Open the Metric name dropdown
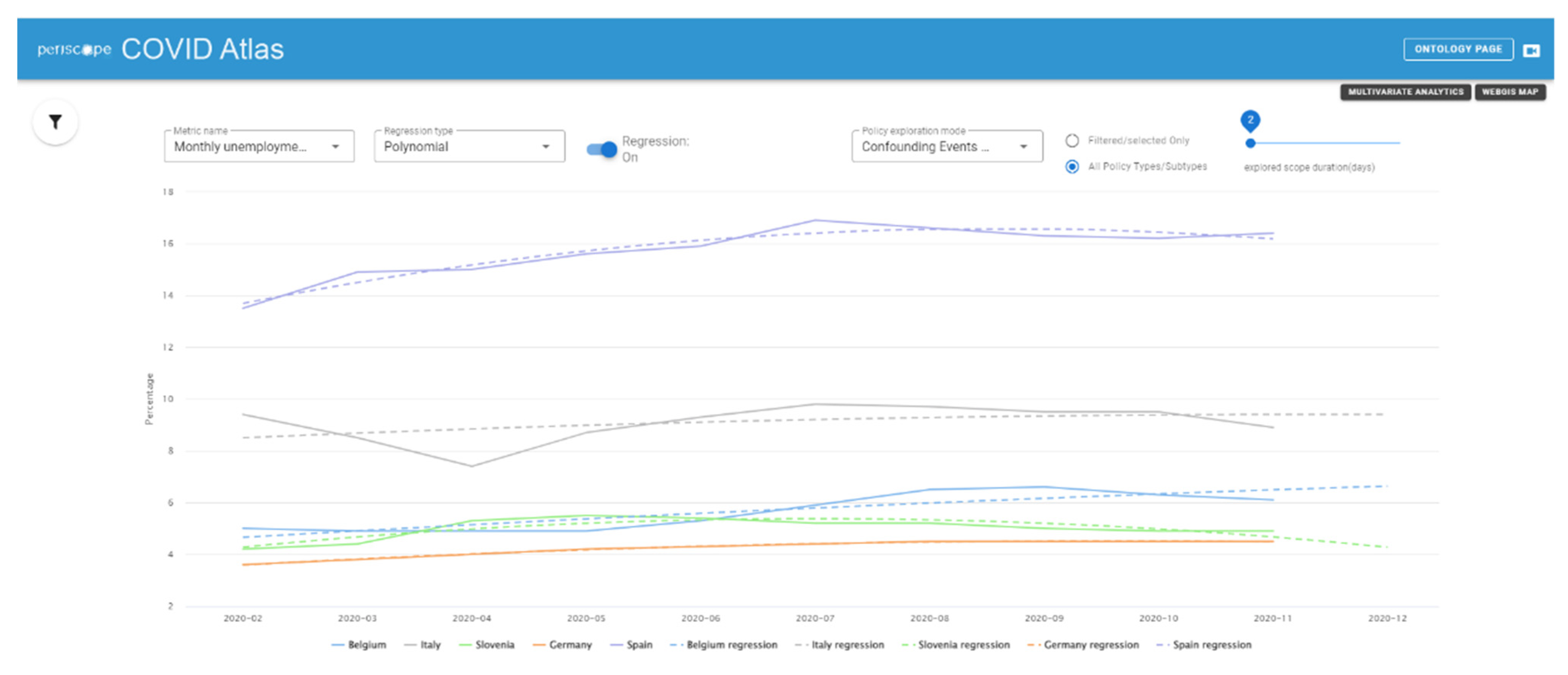The height and width of the screenshot is (675, 1568). coord(259,147)
